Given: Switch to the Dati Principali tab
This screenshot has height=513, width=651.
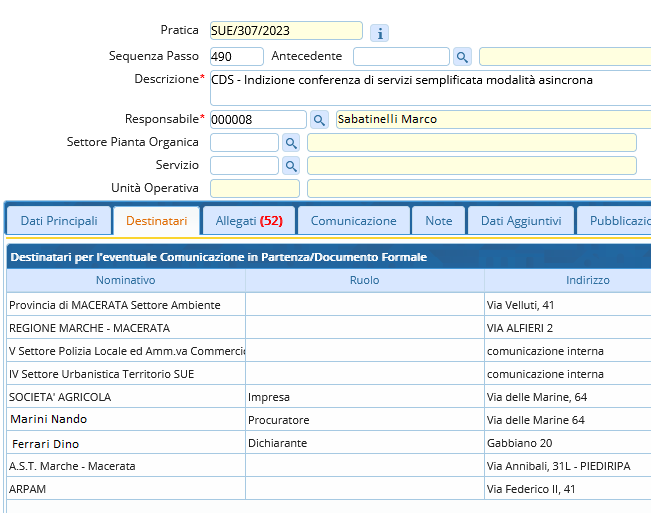Looking at the screenshot, I should point(59,220).
